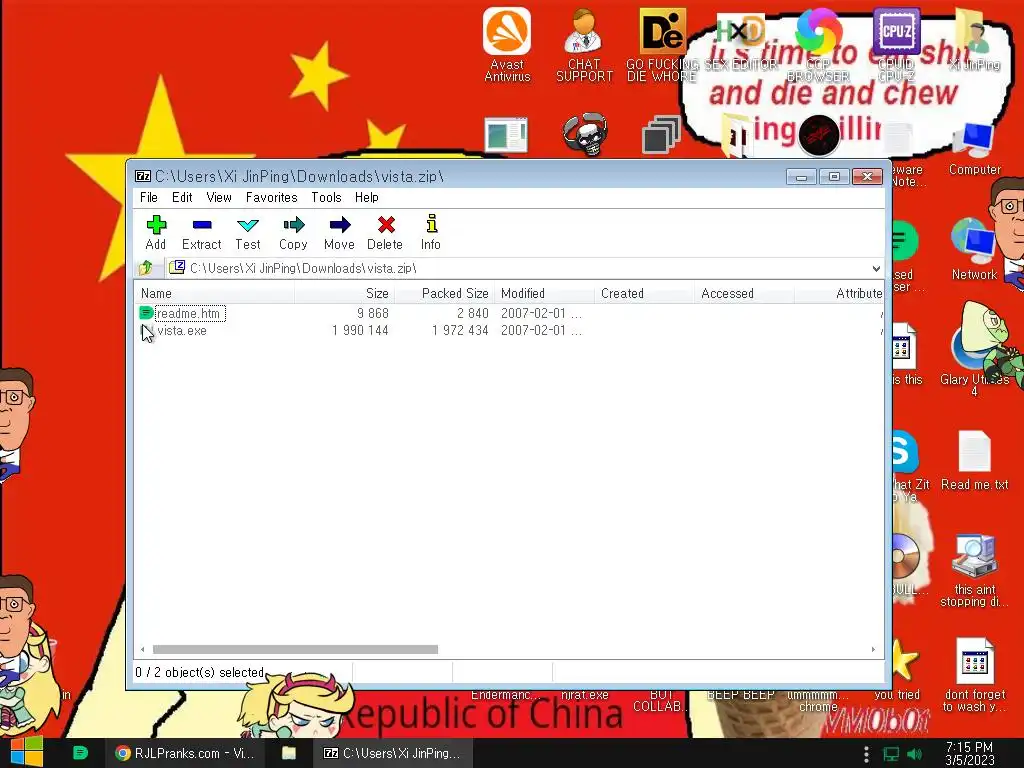The height and width of the screenshot is (768, 1024).
Task: Go up one folder level
Action: (146, 268)
